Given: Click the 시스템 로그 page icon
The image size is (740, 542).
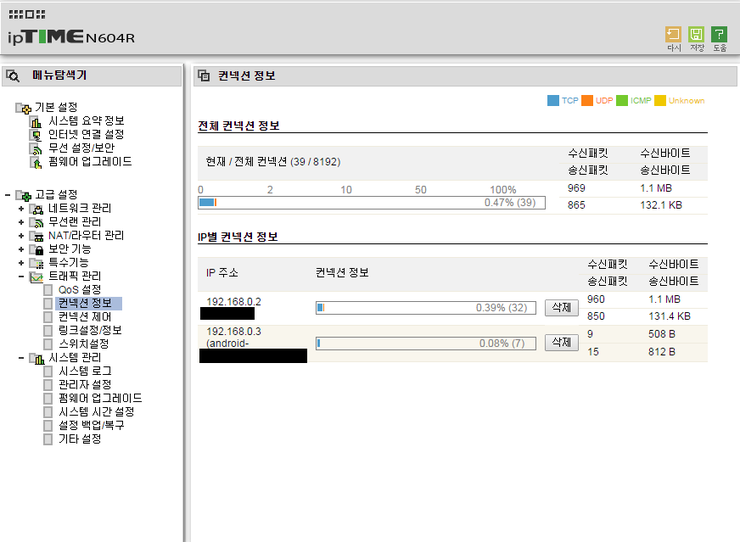Looking at the screenshot, I should [x=48, y=372].
